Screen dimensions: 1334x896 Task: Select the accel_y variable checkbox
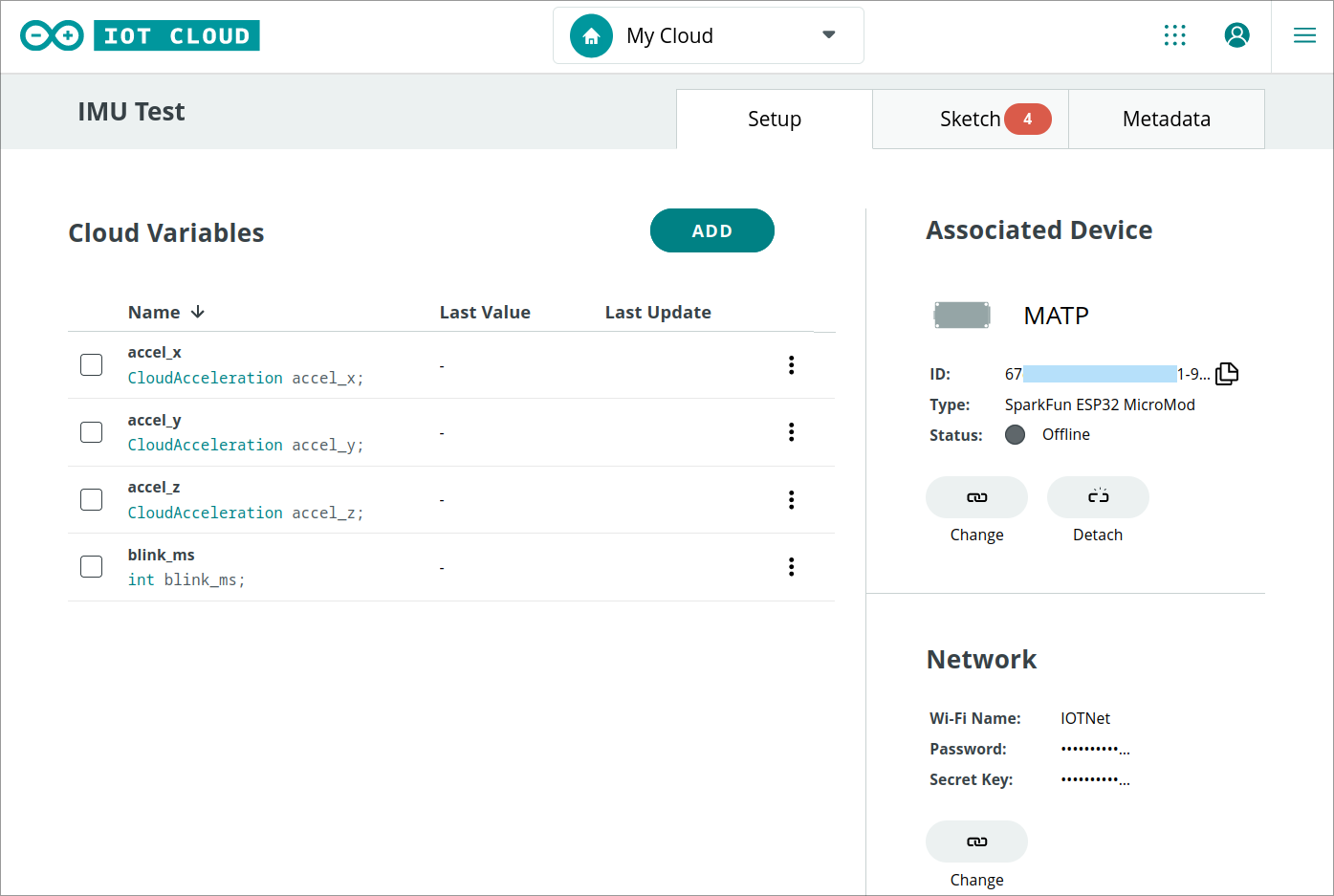(91, 431)
